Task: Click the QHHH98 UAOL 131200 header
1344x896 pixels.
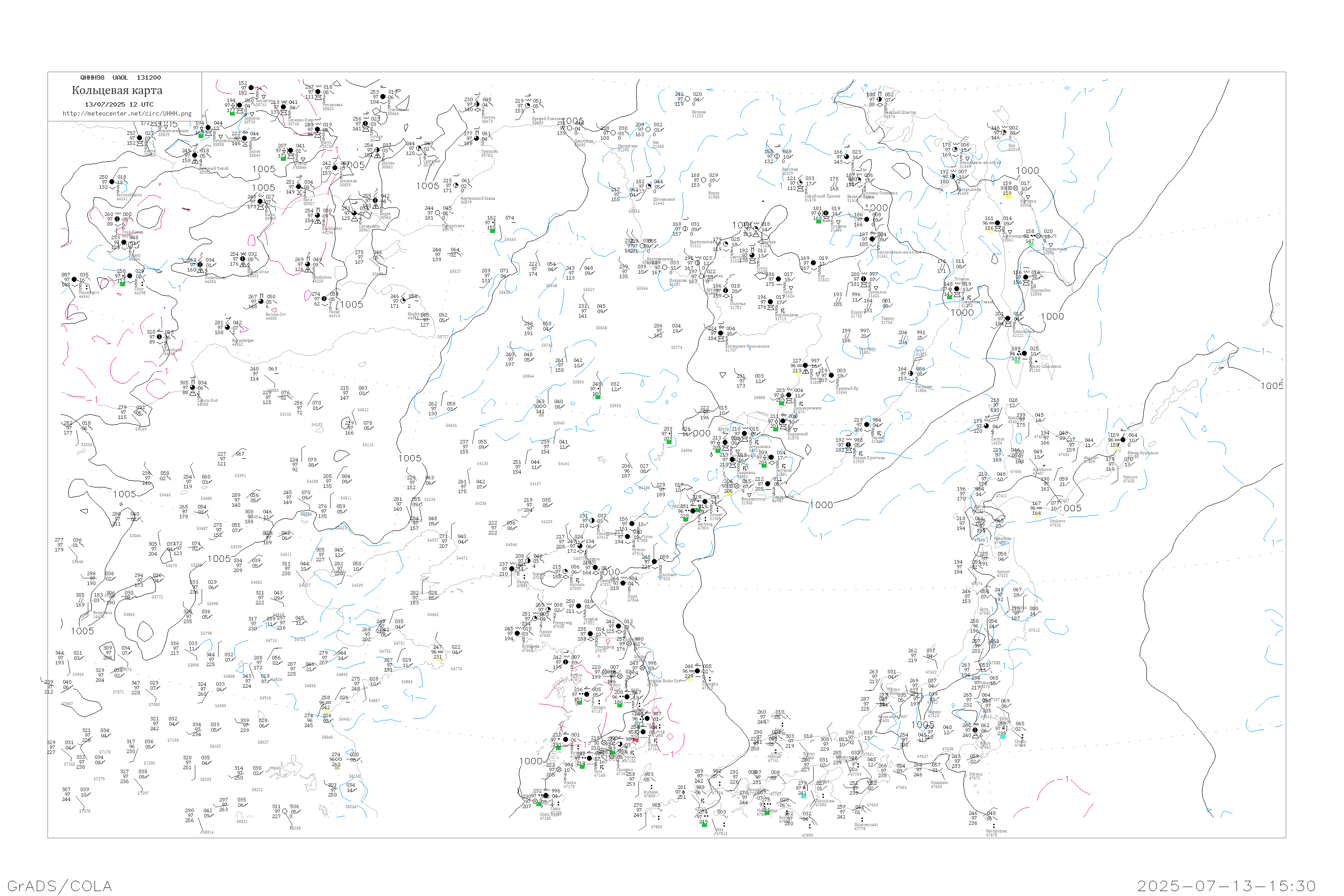Action: click(x=121, y=78)
